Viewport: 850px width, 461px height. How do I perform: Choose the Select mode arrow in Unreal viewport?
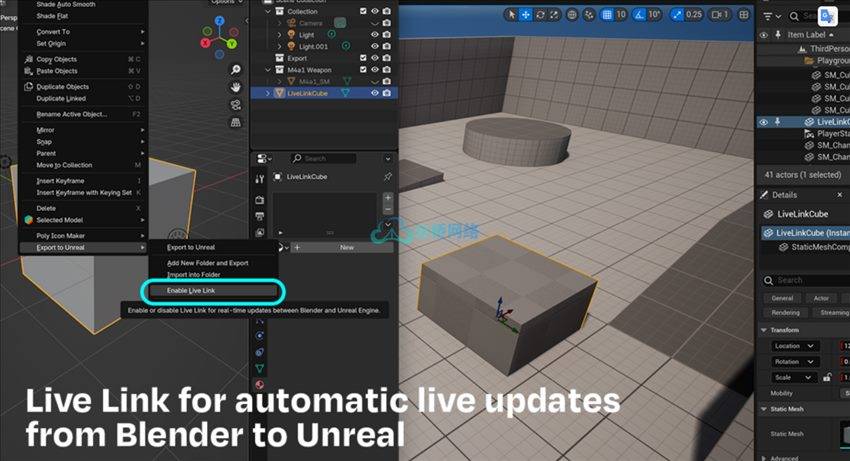click(511, 15)
